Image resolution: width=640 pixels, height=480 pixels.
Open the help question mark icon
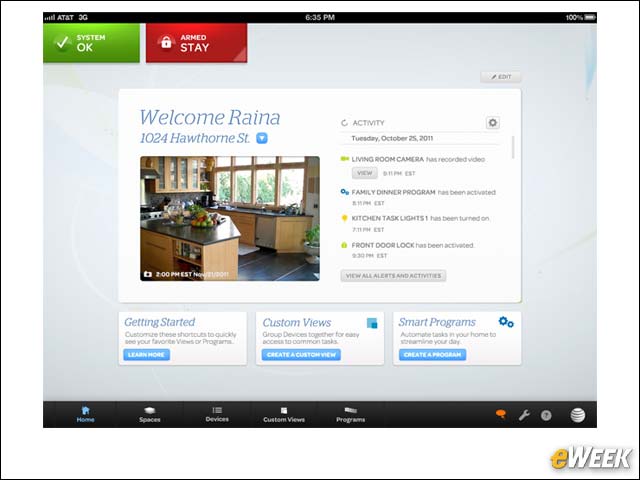(546, 416)
